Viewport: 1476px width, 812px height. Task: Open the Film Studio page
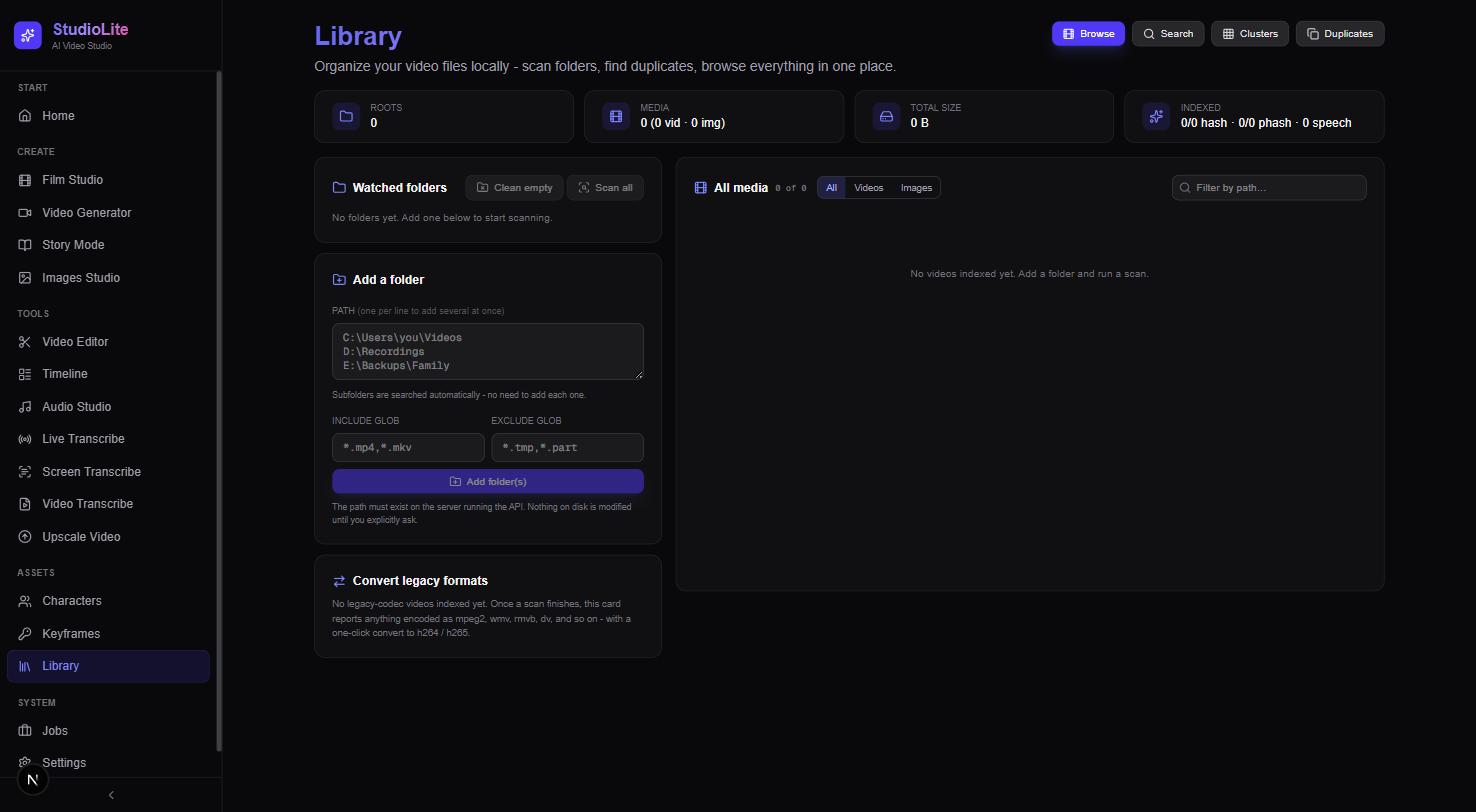point(108,180)
